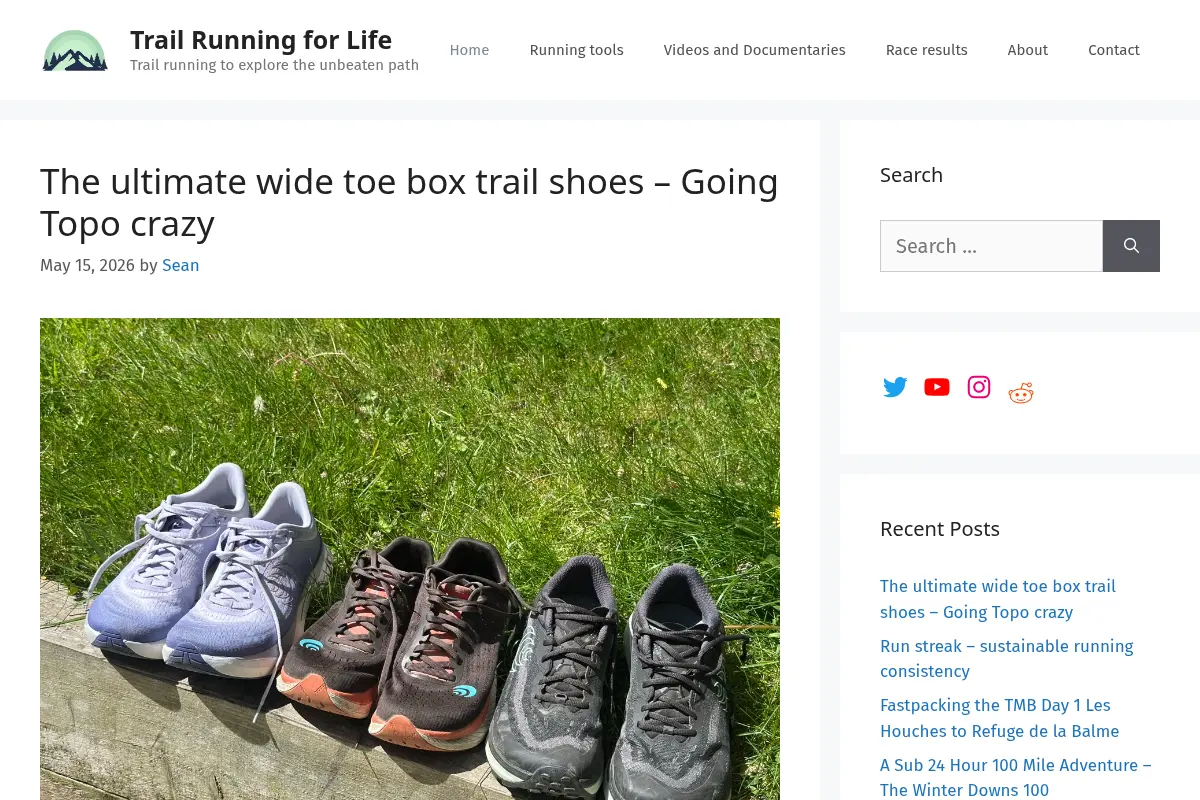Screen dimensions: 1200x800
Task: Open recent post A Sub 24 Hour 100 Mile Adventure
Action: [1016, 777]
